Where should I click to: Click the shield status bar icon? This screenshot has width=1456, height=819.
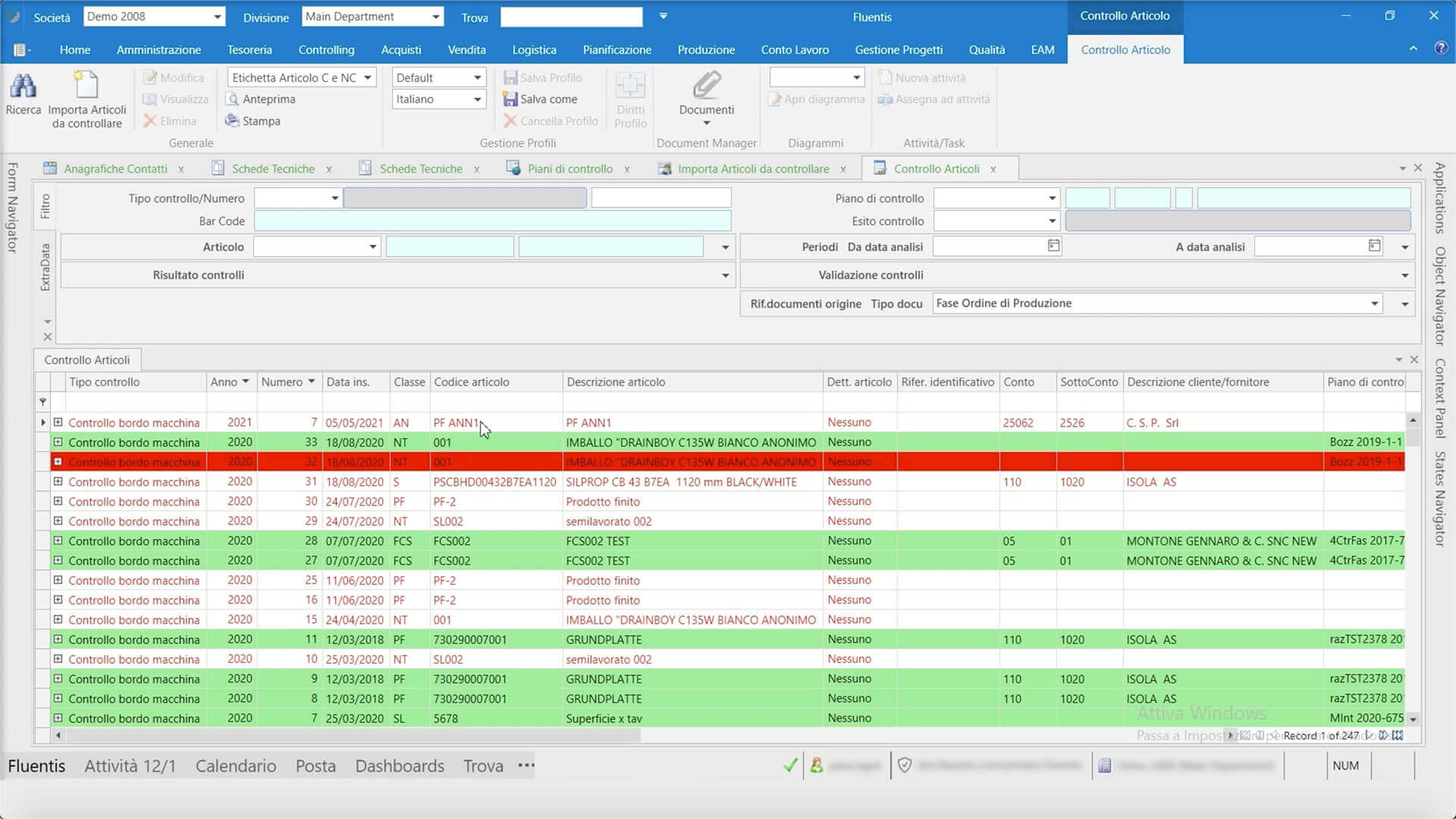905,765
